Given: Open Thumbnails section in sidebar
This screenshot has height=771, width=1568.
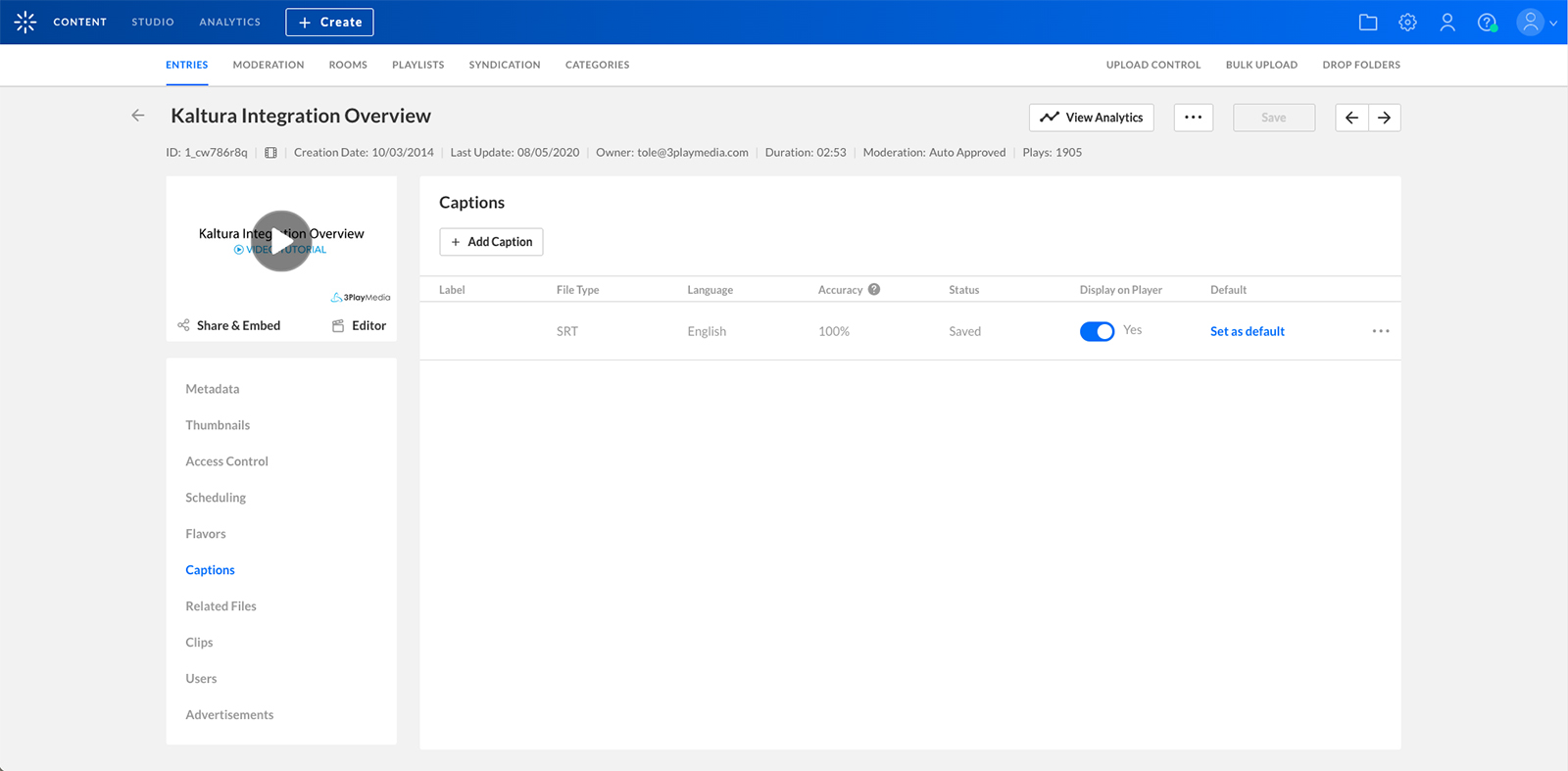Looking at the screenshot, I should click(218, 425).
